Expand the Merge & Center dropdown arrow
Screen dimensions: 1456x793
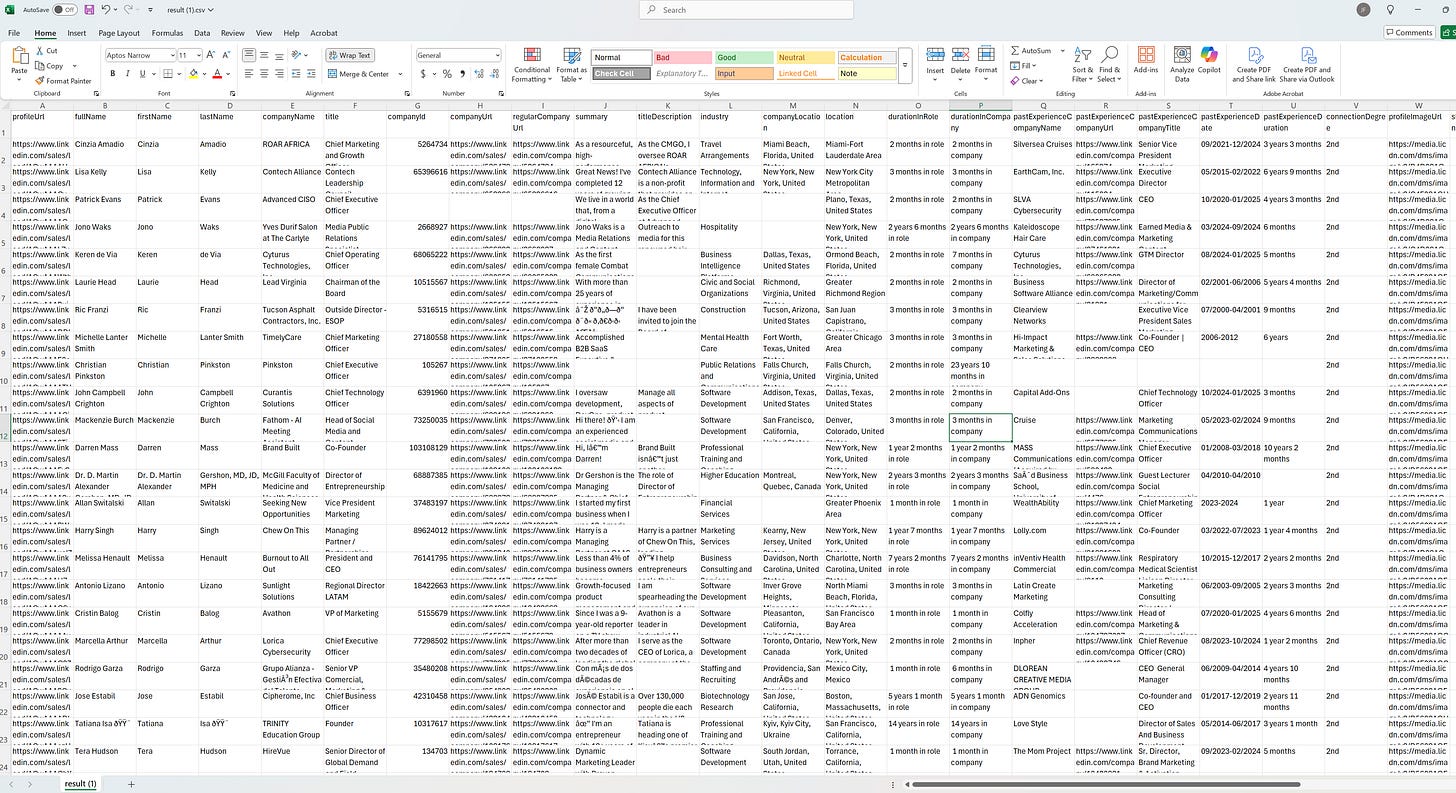coord(399,74)
